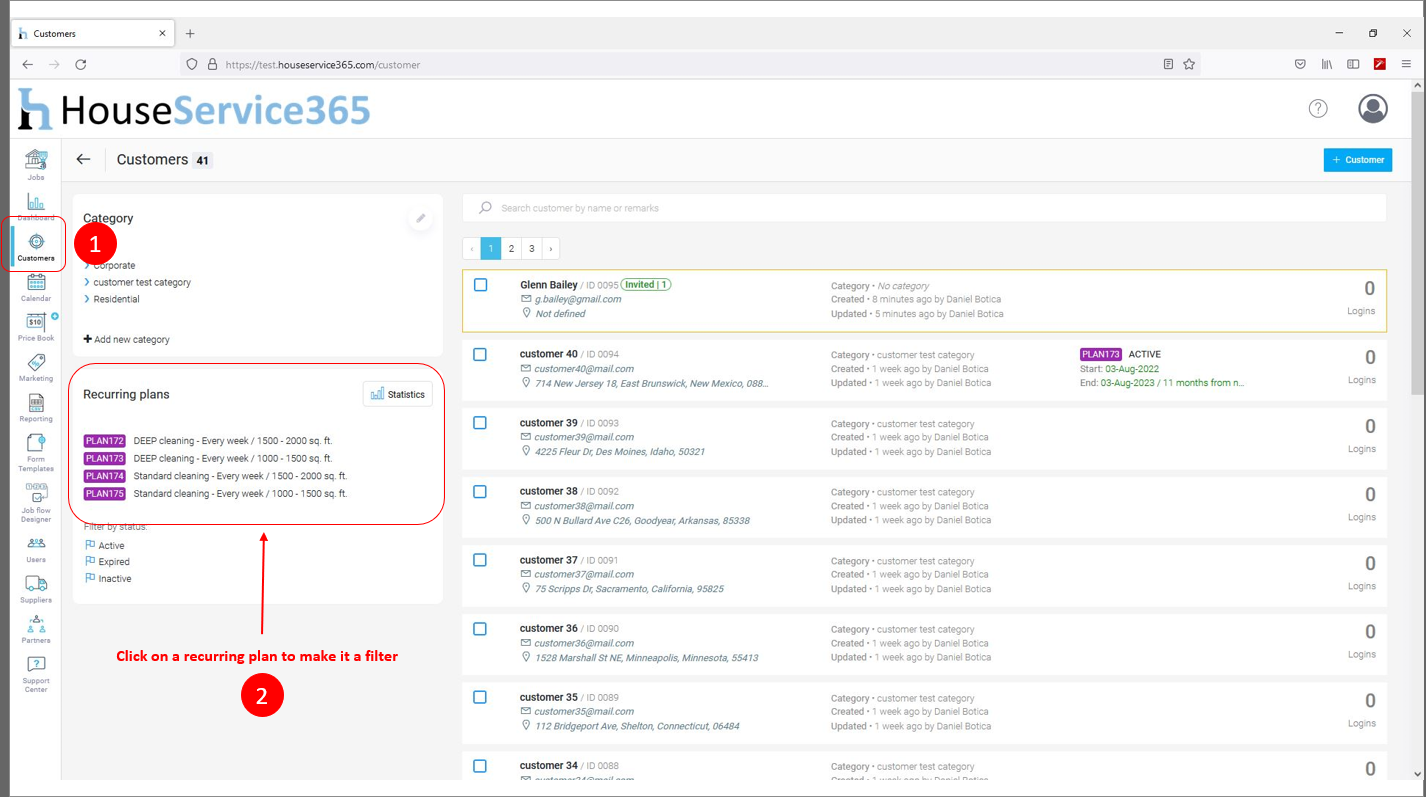
Task: Select the customer 39 checkbox
Action: click(x=480, y=423)
